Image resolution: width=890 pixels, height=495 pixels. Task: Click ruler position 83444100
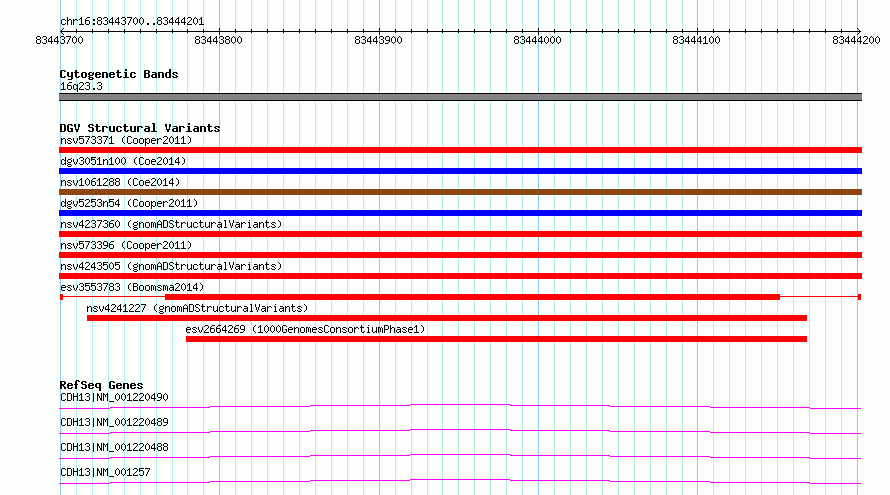pos(696,40)
